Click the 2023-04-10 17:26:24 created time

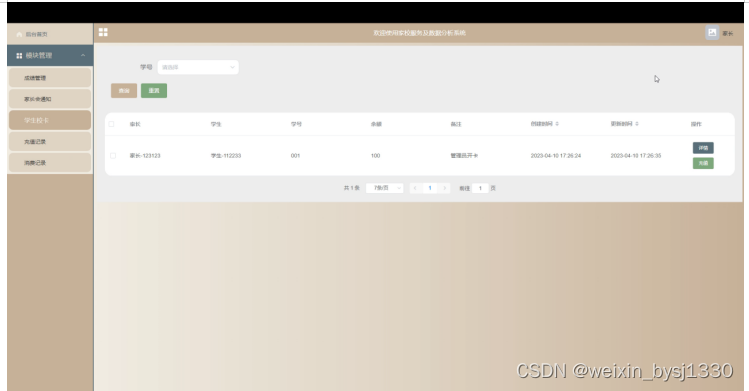click(x=556, y=156)
